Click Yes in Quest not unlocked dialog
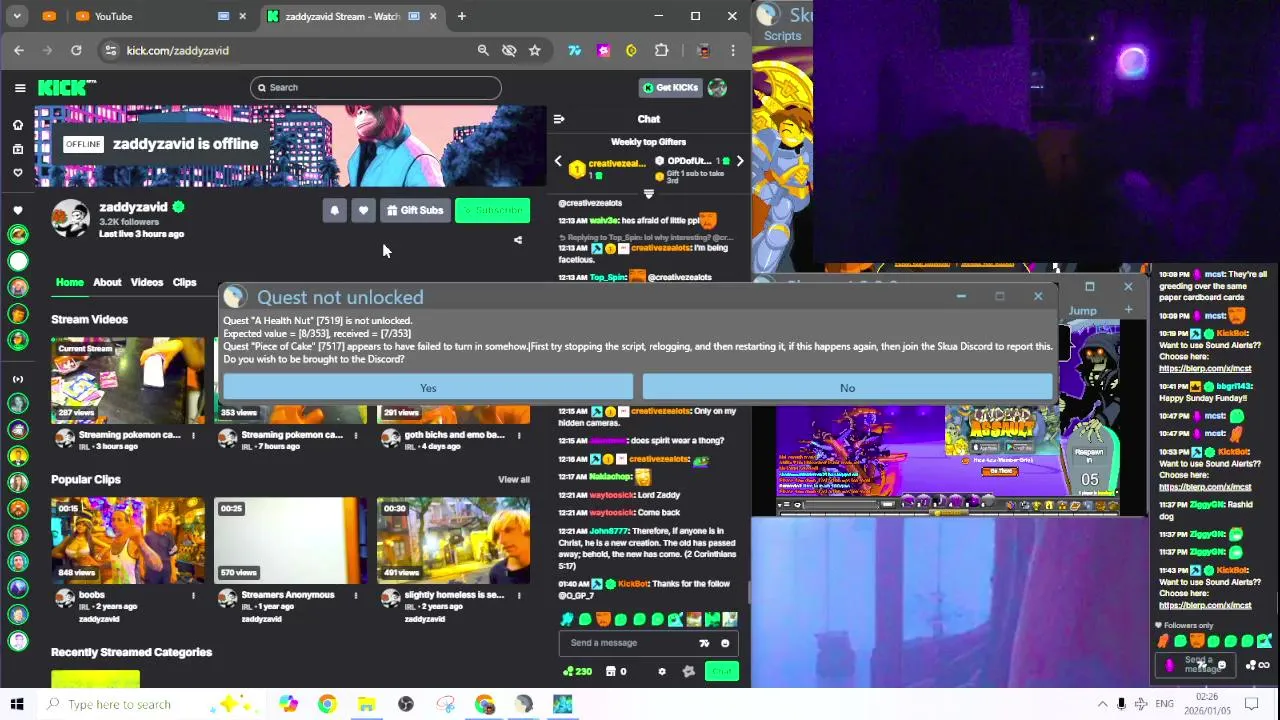 click(x=428, y=388)
